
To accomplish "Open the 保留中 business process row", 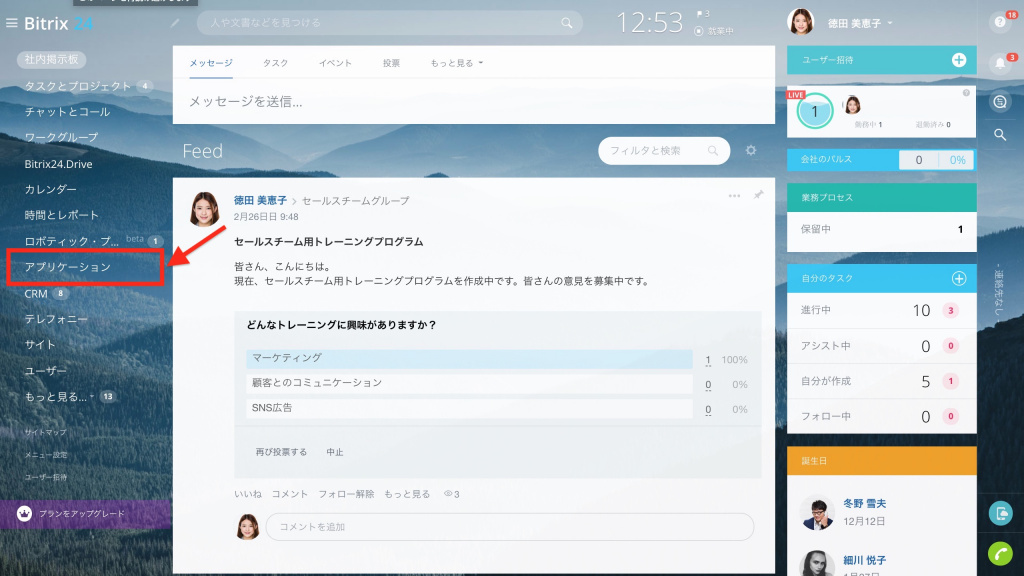I will point(882,229).
